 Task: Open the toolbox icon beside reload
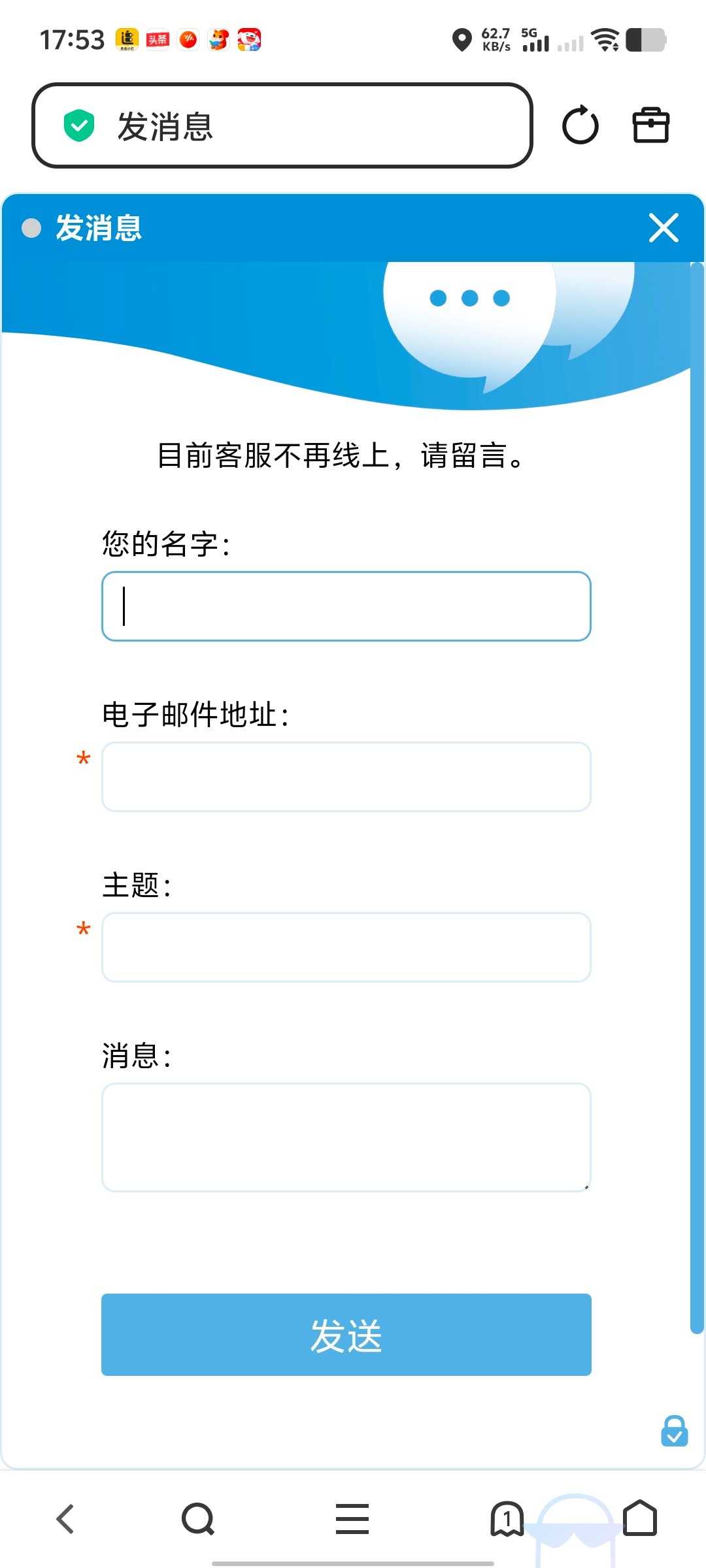click(650, 125)
